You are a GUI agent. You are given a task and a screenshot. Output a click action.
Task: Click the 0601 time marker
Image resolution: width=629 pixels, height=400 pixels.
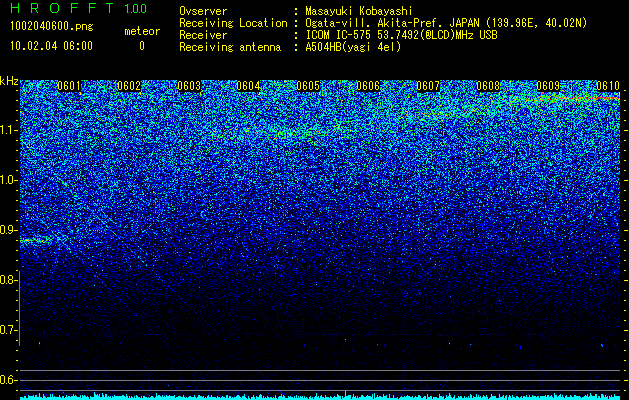coord(69,86)
